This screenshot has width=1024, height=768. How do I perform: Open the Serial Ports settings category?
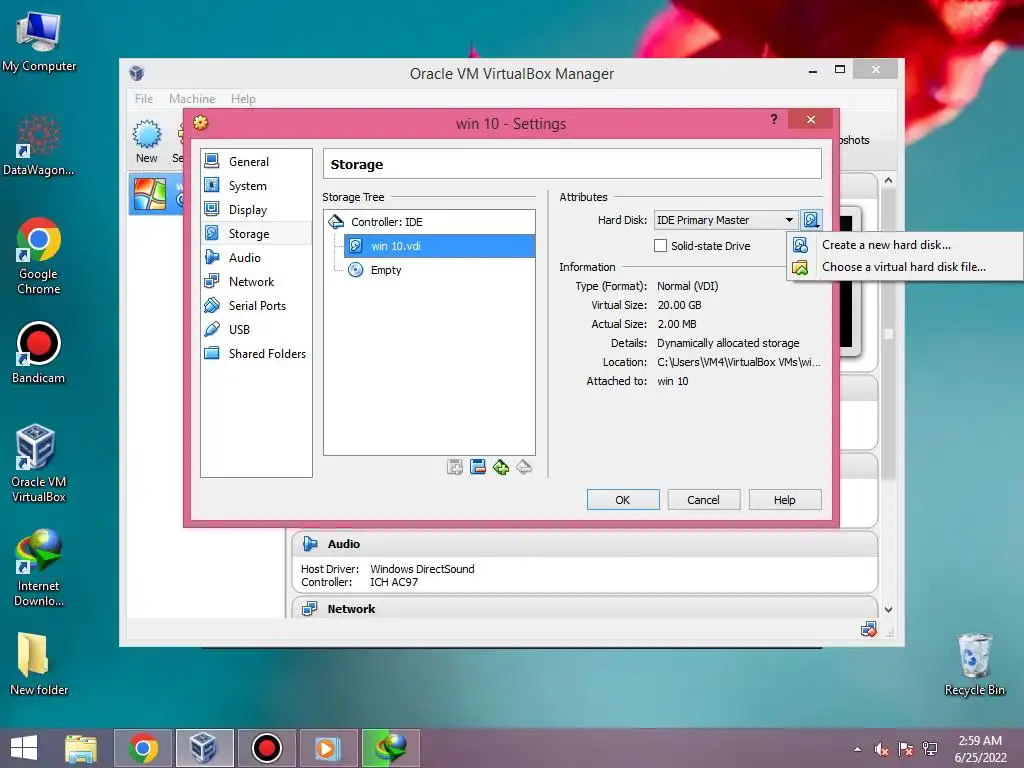256,306
